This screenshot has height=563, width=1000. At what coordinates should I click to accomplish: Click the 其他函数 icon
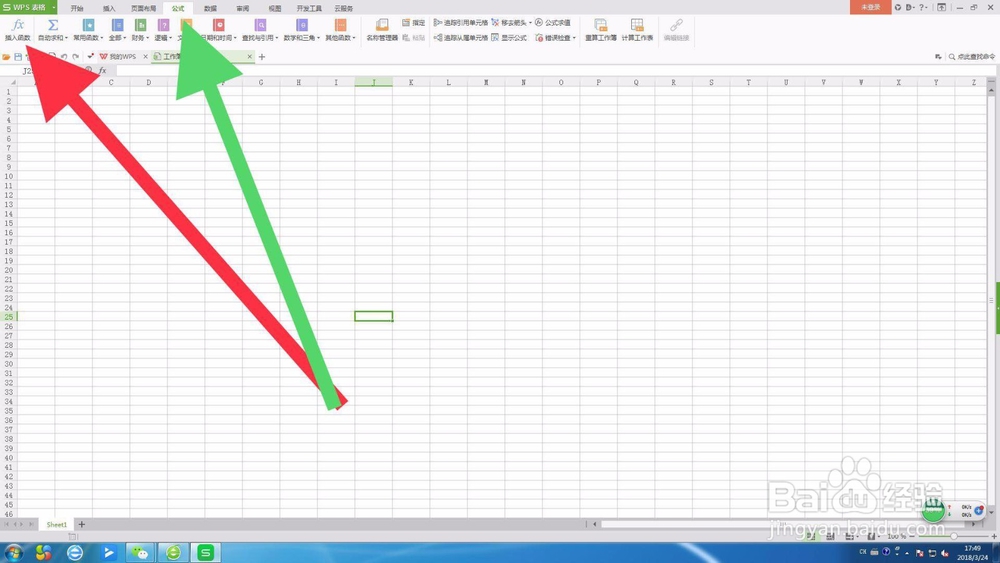340,25
